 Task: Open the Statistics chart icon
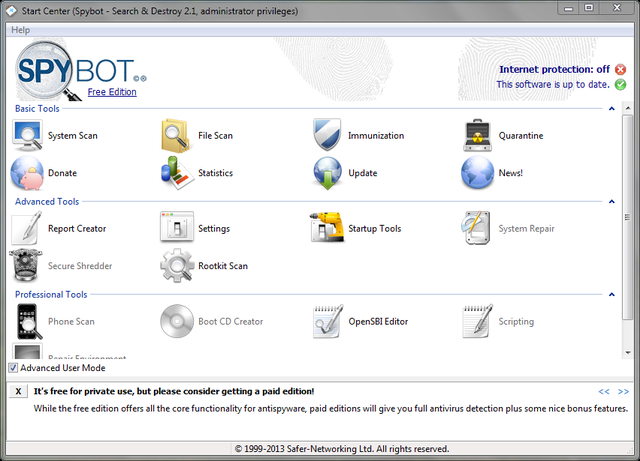coord(177,173)
